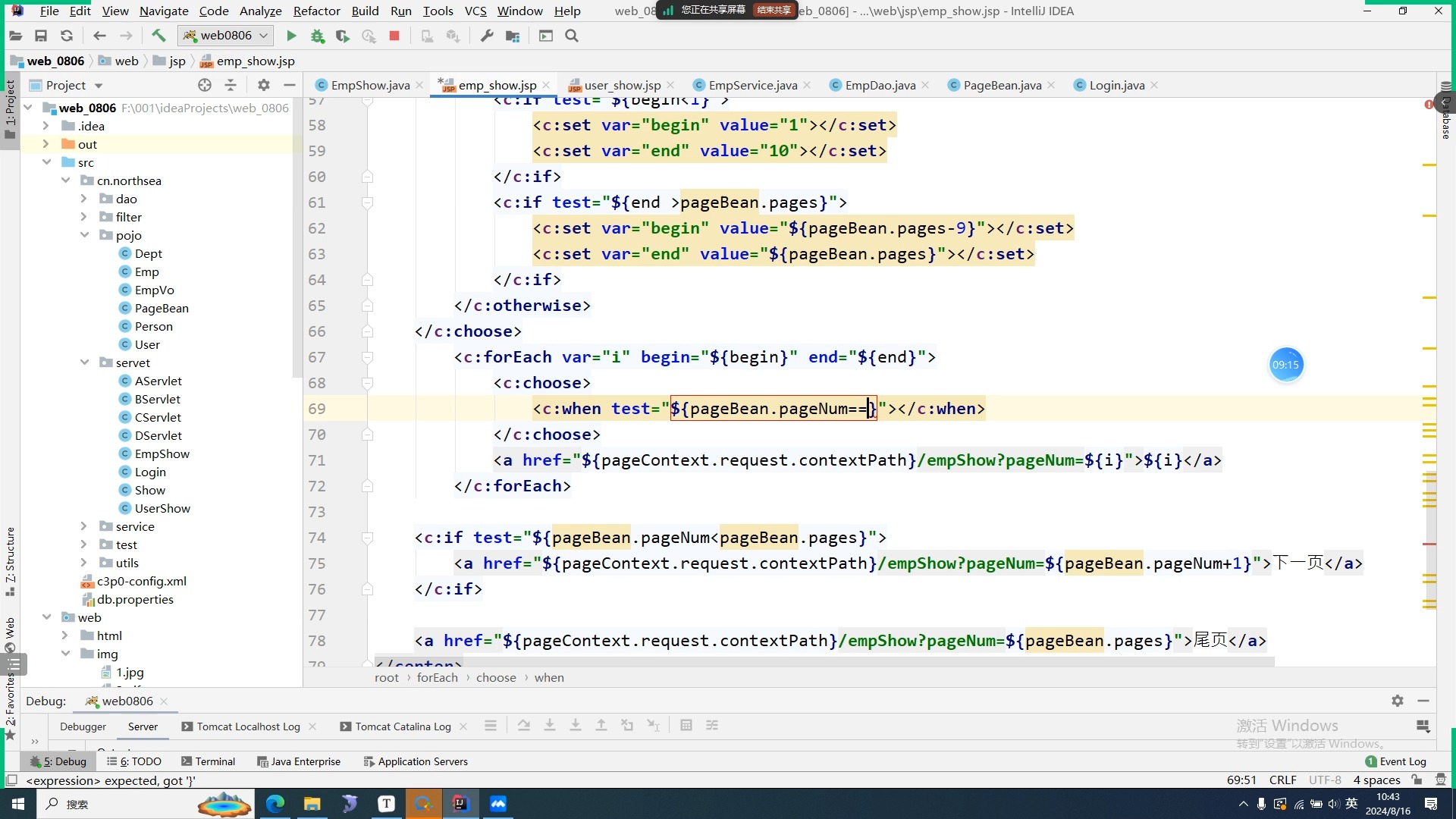Switch to the PageBean.java editor tab

(1001, 85)
